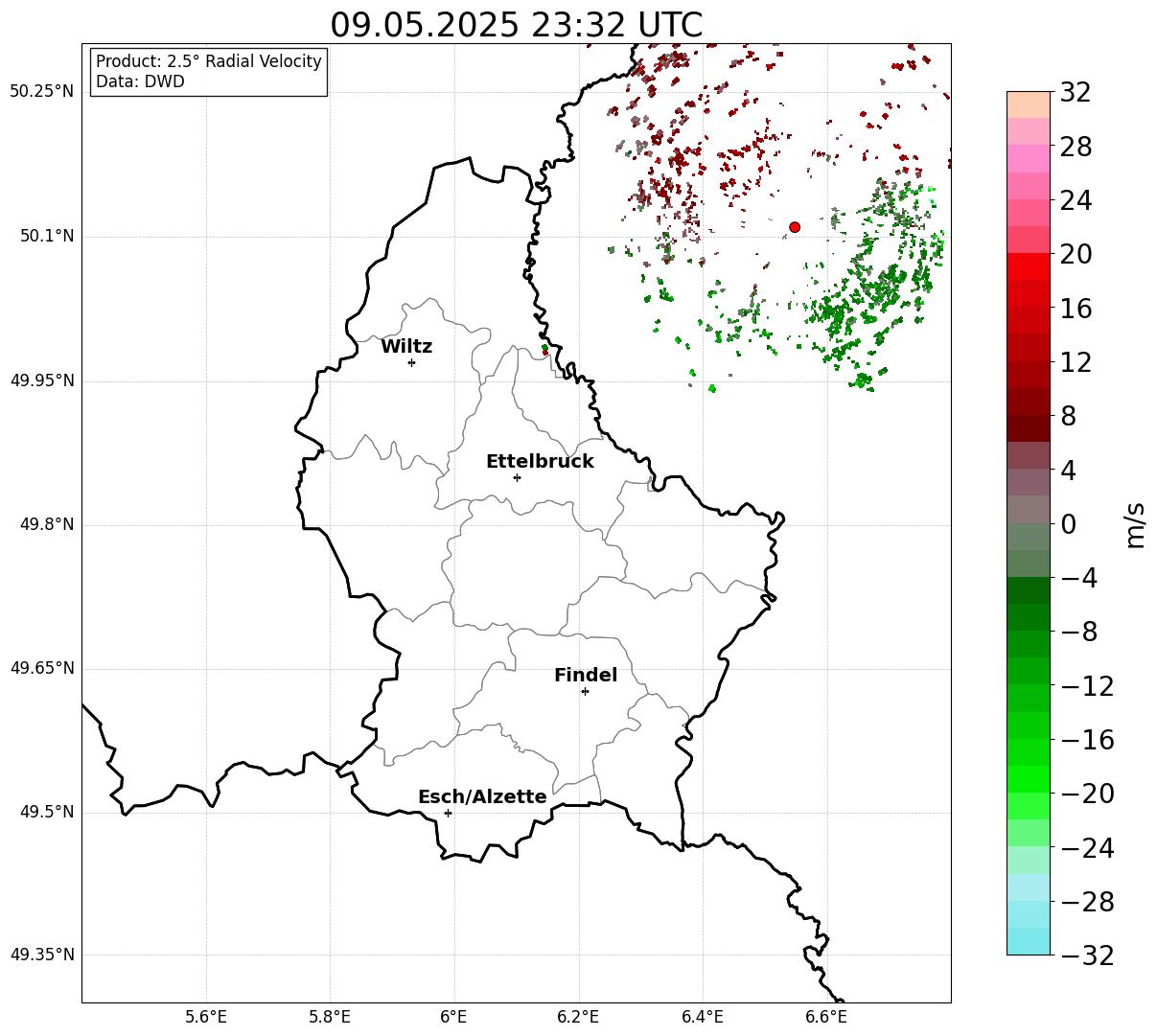Screen dimensions: 1157x1036
Task: Click the colorbar tick label 12
Action: pyautogui.click(x=1076, y=362)
